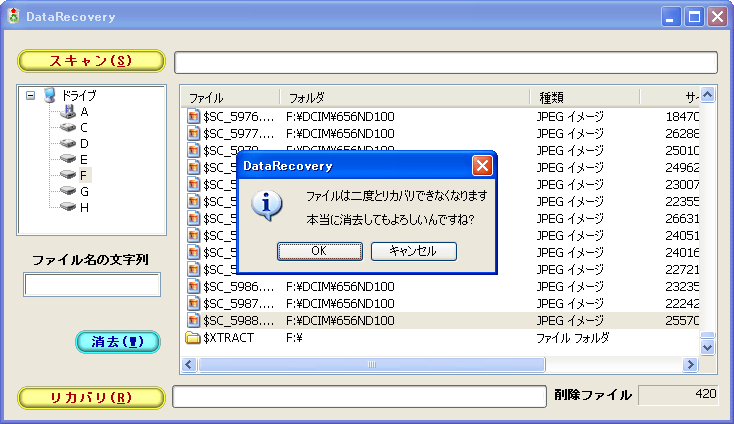Viewport: 734px width, 424px height.
Task: Select the $SC_5986.... file name
Action: pos(239,286)
